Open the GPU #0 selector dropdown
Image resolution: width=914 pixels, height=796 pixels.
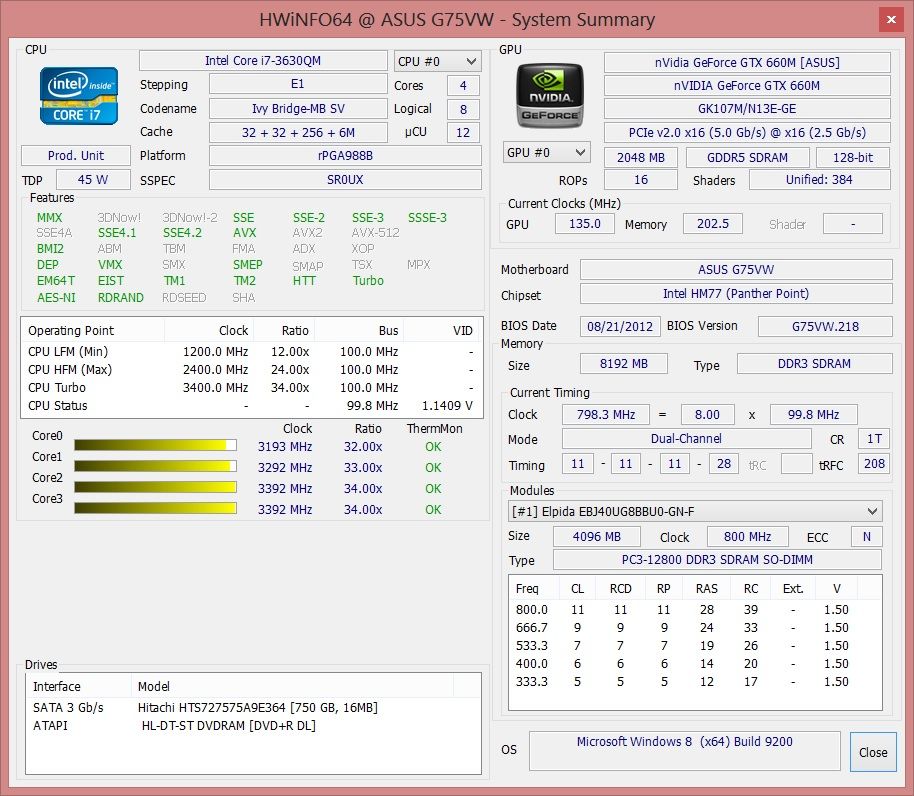546,153
